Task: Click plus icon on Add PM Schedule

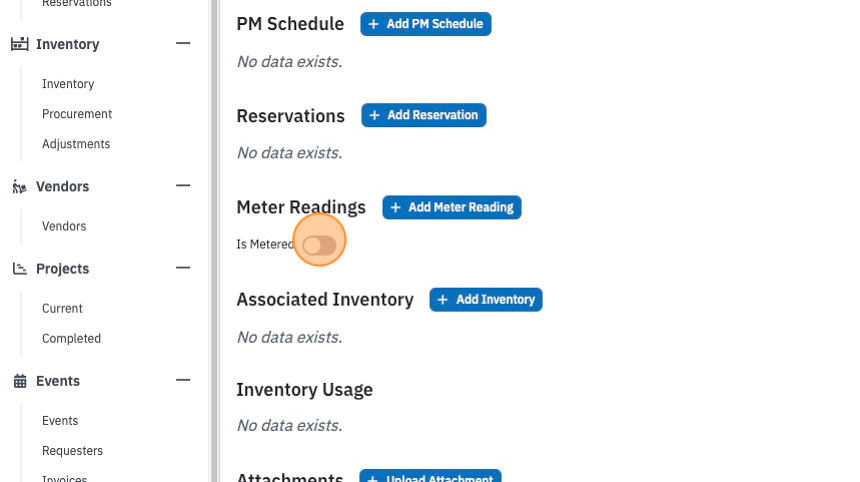Action: coord(374,24)
